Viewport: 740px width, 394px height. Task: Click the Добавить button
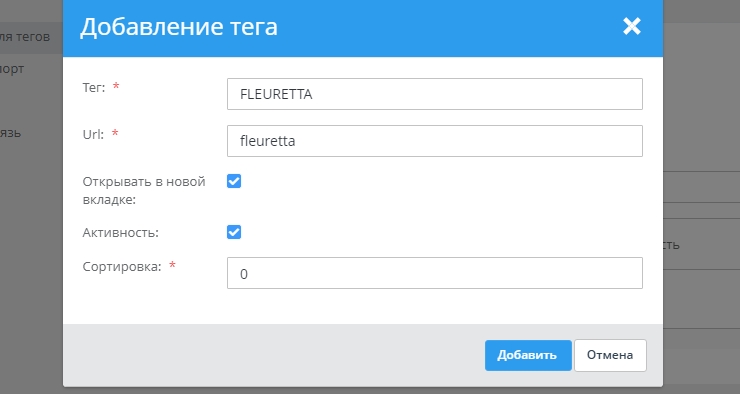528,355
